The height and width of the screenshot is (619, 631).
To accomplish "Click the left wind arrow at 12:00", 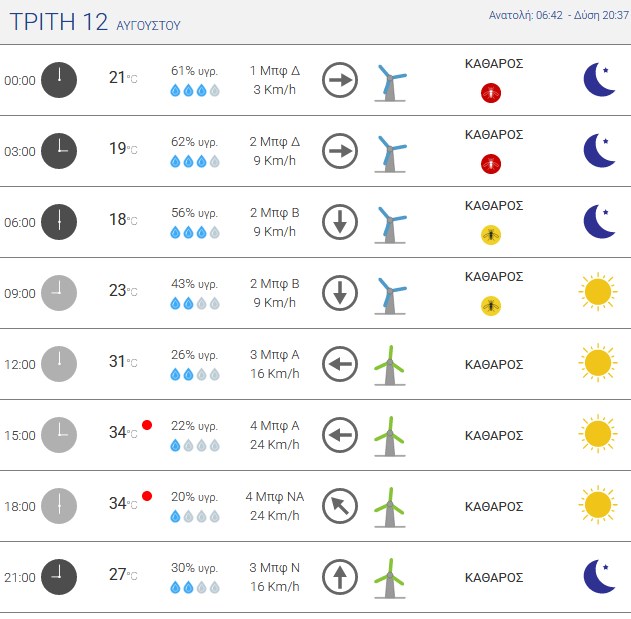I will tap(340, 364).
